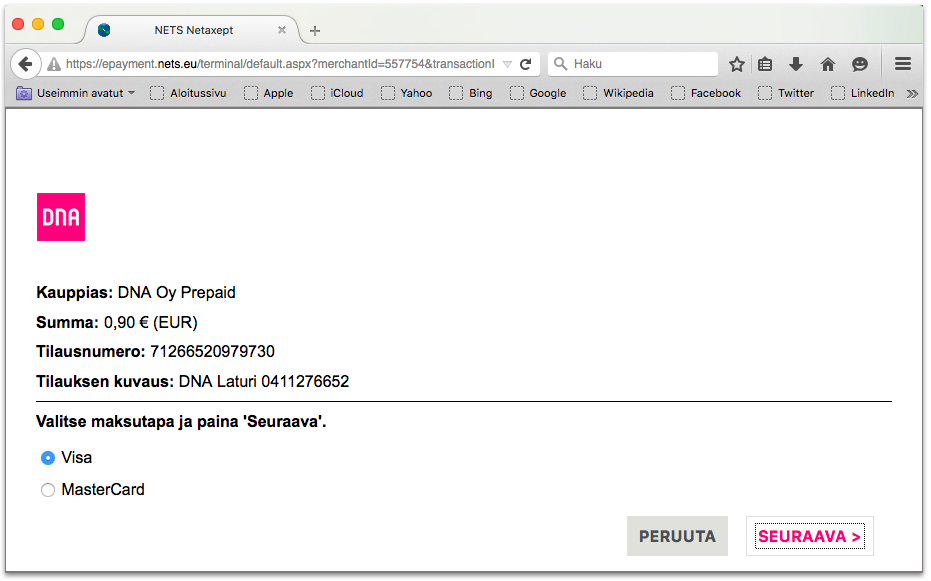Click the browser back arrow button
Image resolution: width=931 pixels, height=581 pixels.
[x=26, y=64]
